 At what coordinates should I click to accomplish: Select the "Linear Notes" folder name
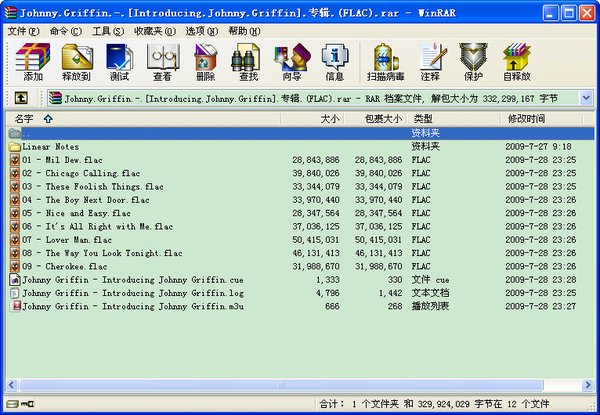click(51, 146)
